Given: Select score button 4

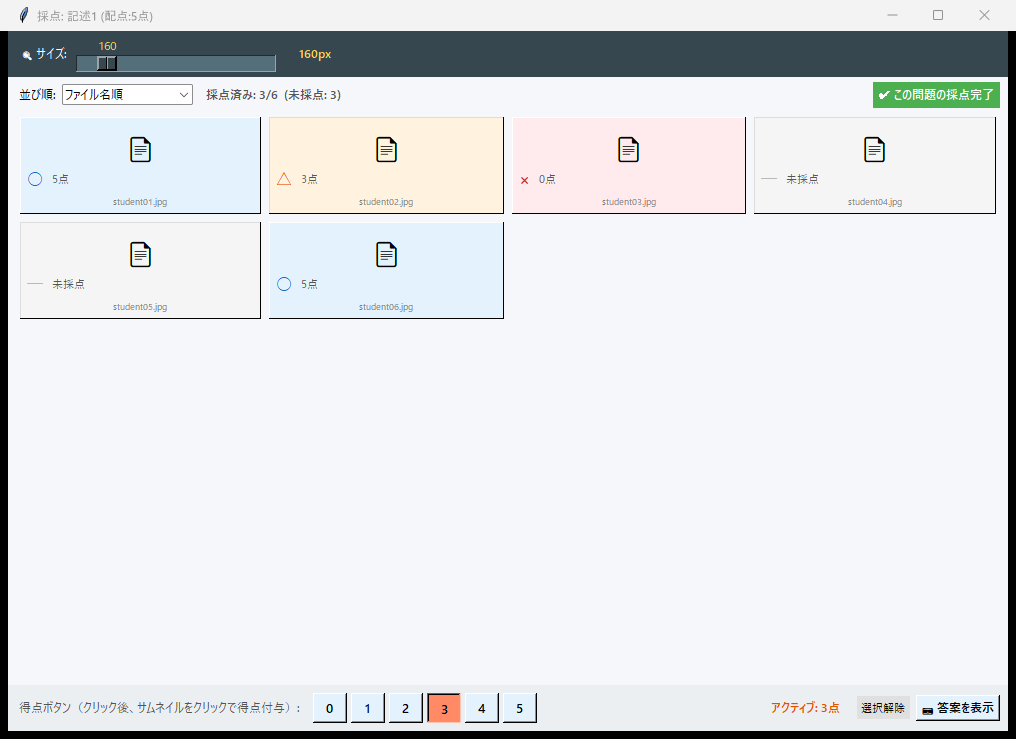Looking at the screenshot, I should click(481, 708).
